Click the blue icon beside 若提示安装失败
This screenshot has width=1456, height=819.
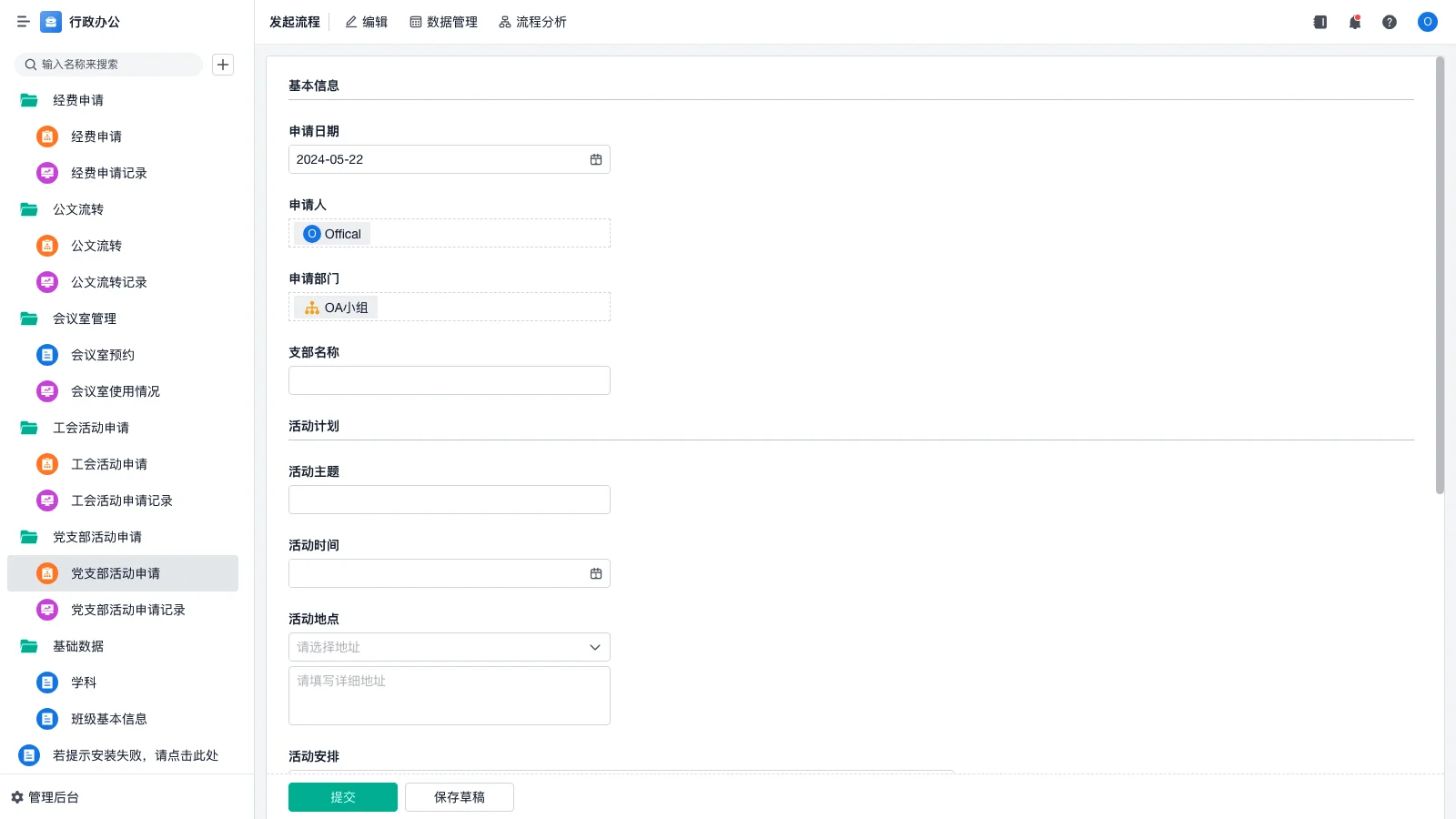29,755
